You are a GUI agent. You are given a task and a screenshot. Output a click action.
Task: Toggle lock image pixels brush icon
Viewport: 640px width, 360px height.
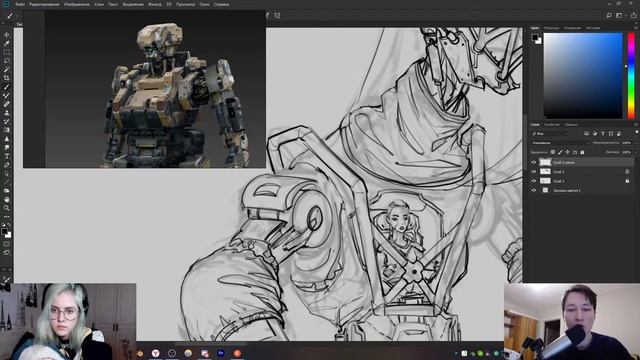[x=560, y=152]
